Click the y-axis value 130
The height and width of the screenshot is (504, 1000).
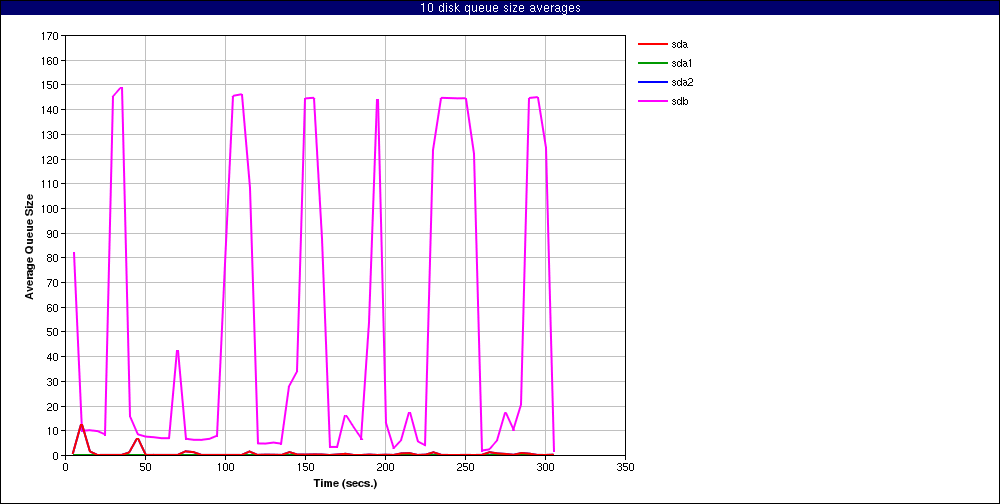[x=50, y=135]
